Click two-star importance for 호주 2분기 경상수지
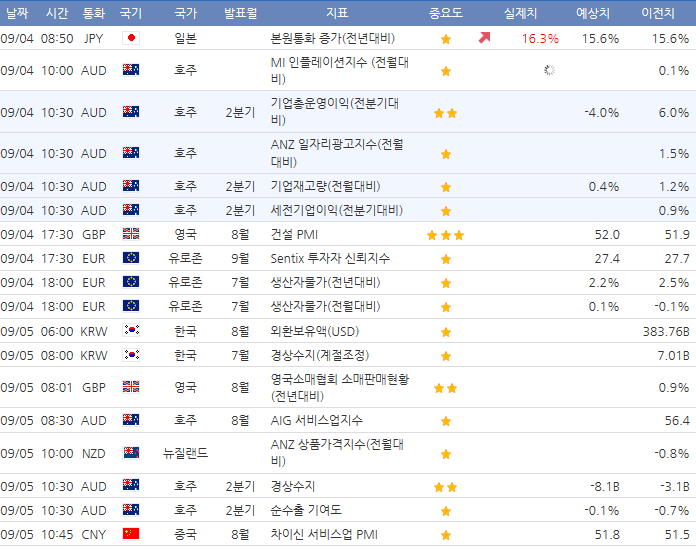 point(446,488)
